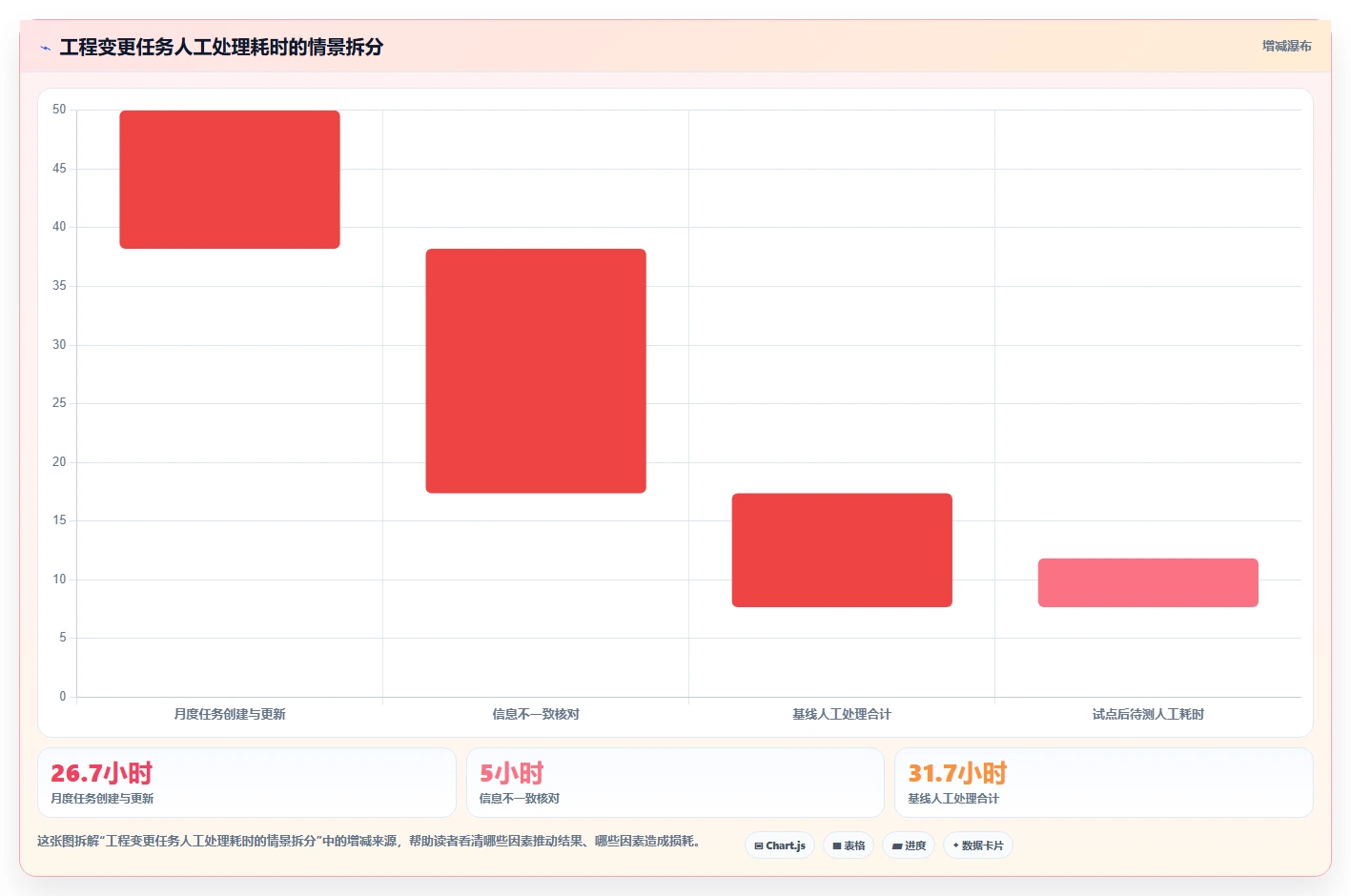Screen dimensions: 1351x896
Task: Click the description text starting 这张图拆解
Action: [370, 841]
